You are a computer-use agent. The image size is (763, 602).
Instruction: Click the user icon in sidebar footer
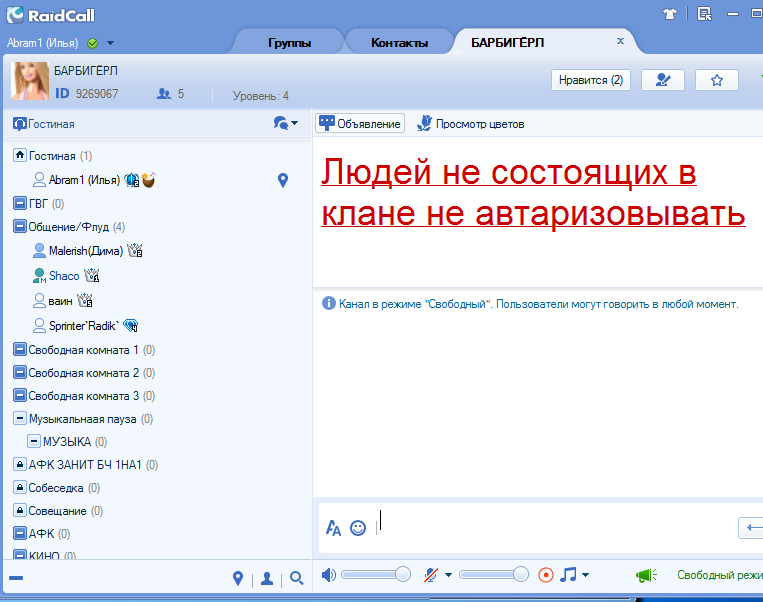coord(267,579)
